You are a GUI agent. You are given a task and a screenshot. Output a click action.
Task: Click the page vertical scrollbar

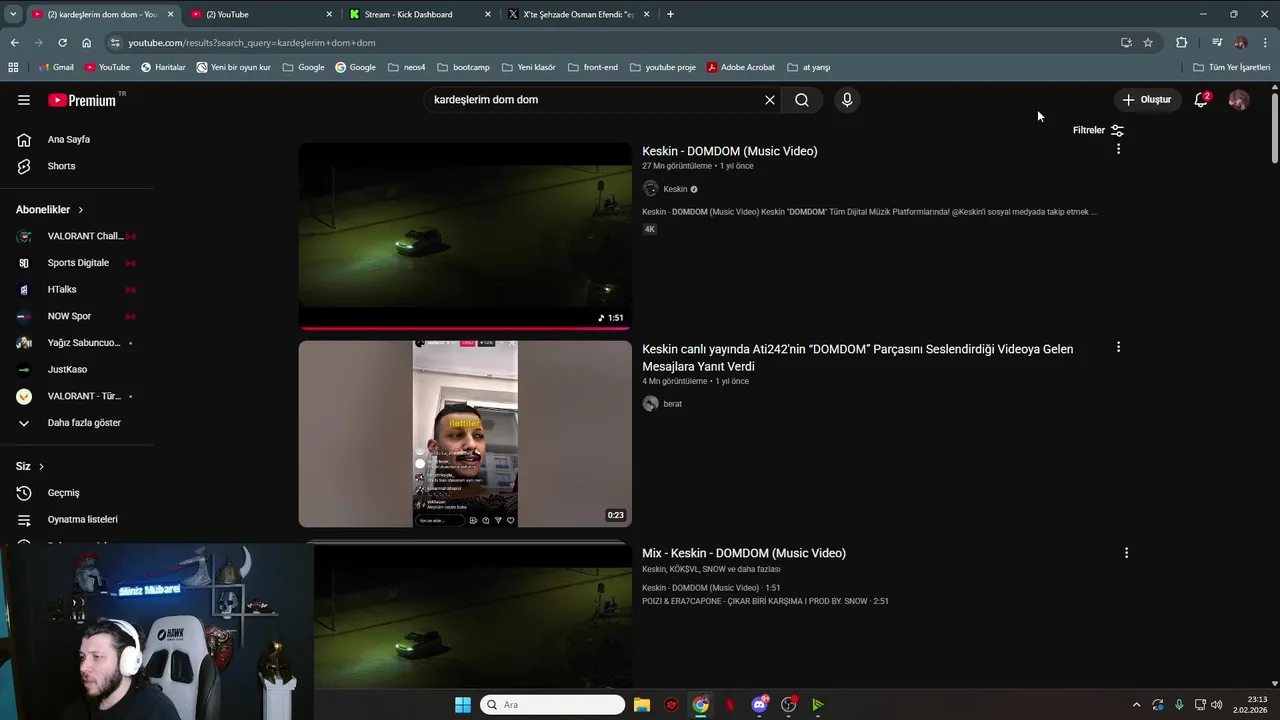coord(1274,126)
